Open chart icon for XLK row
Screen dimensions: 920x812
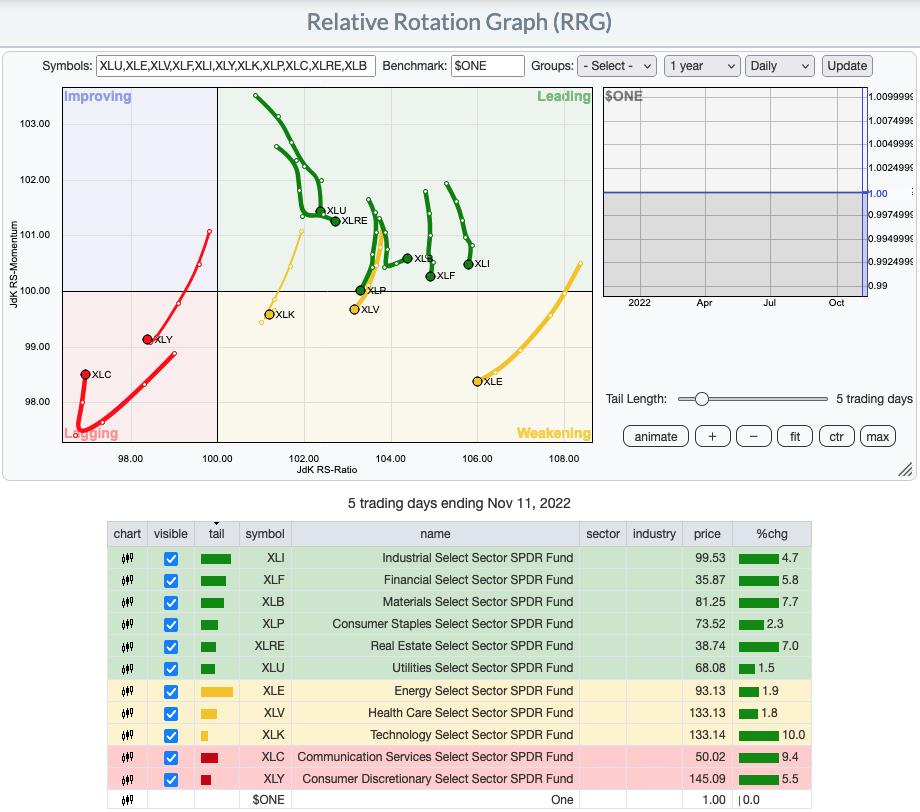coord(127,735)
